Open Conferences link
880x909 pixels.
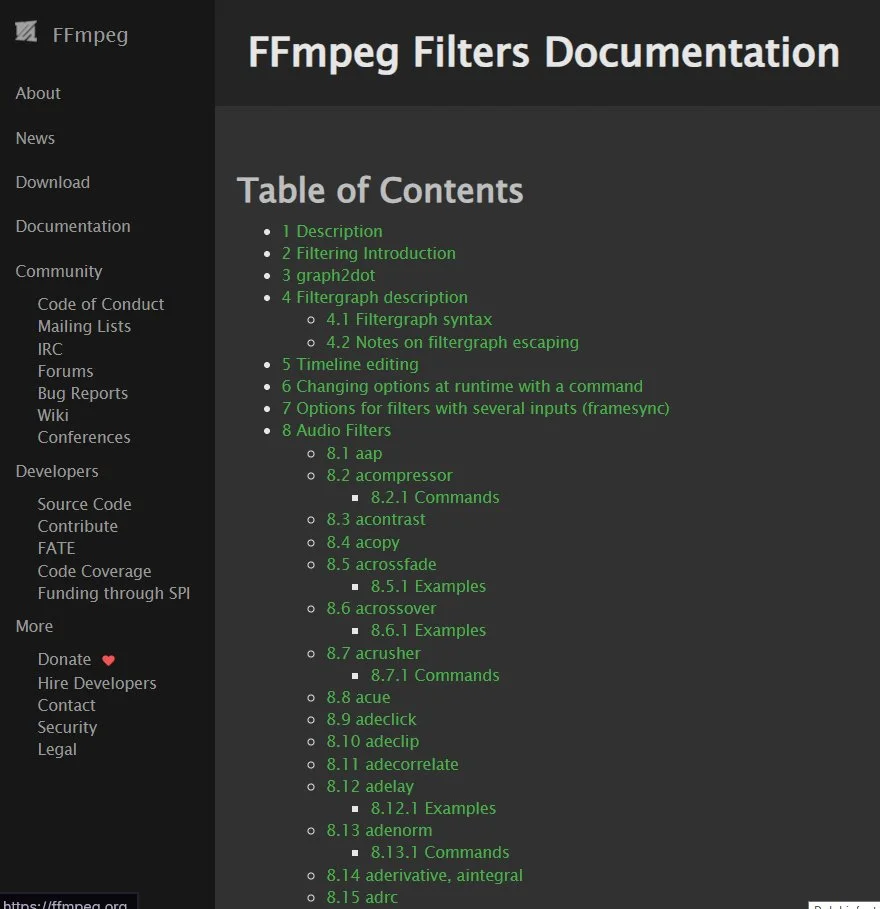(84, 437)
